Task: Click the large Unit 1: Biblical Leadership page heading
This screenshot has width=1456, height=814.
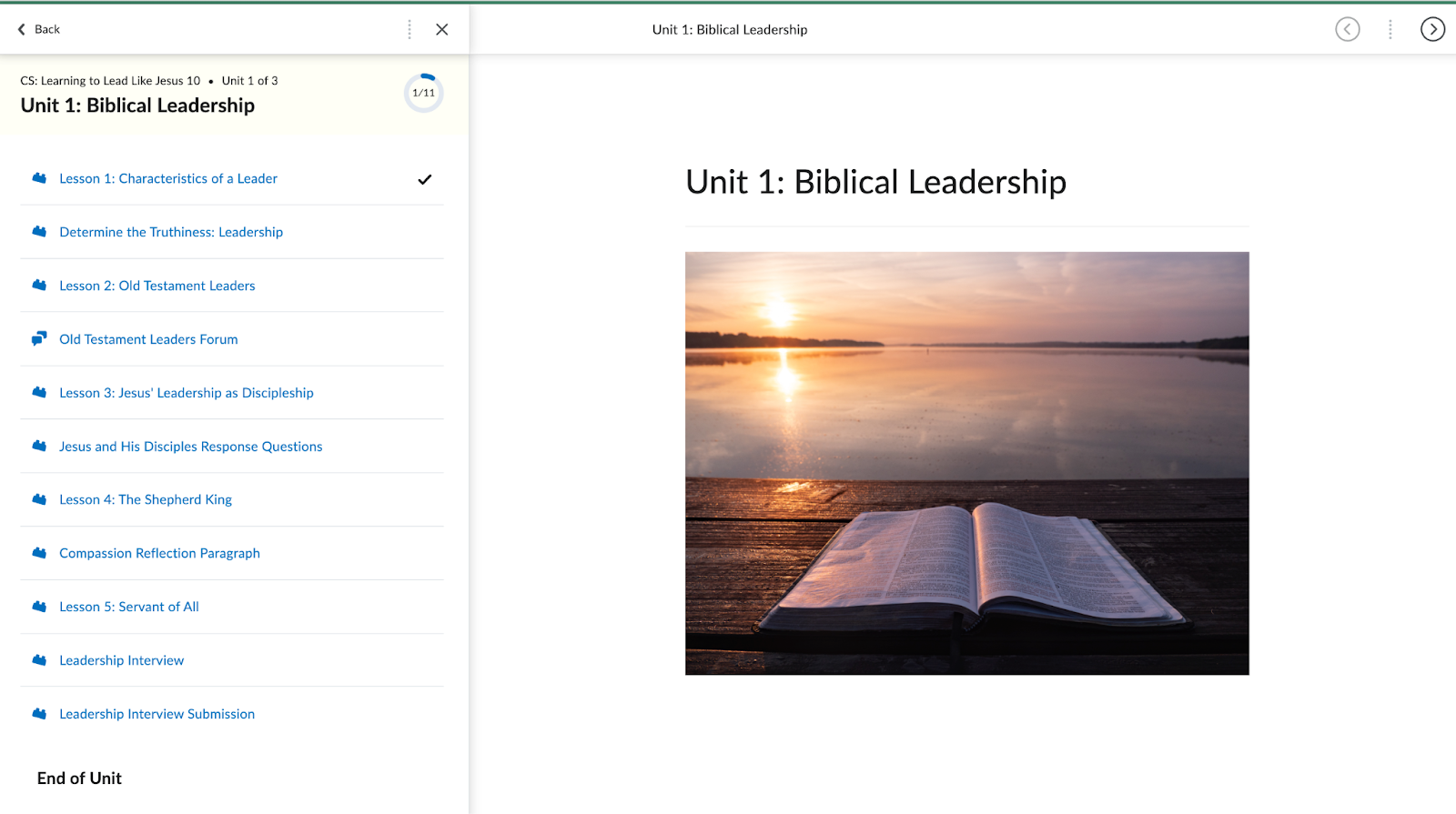Action: tap(875, 182)
